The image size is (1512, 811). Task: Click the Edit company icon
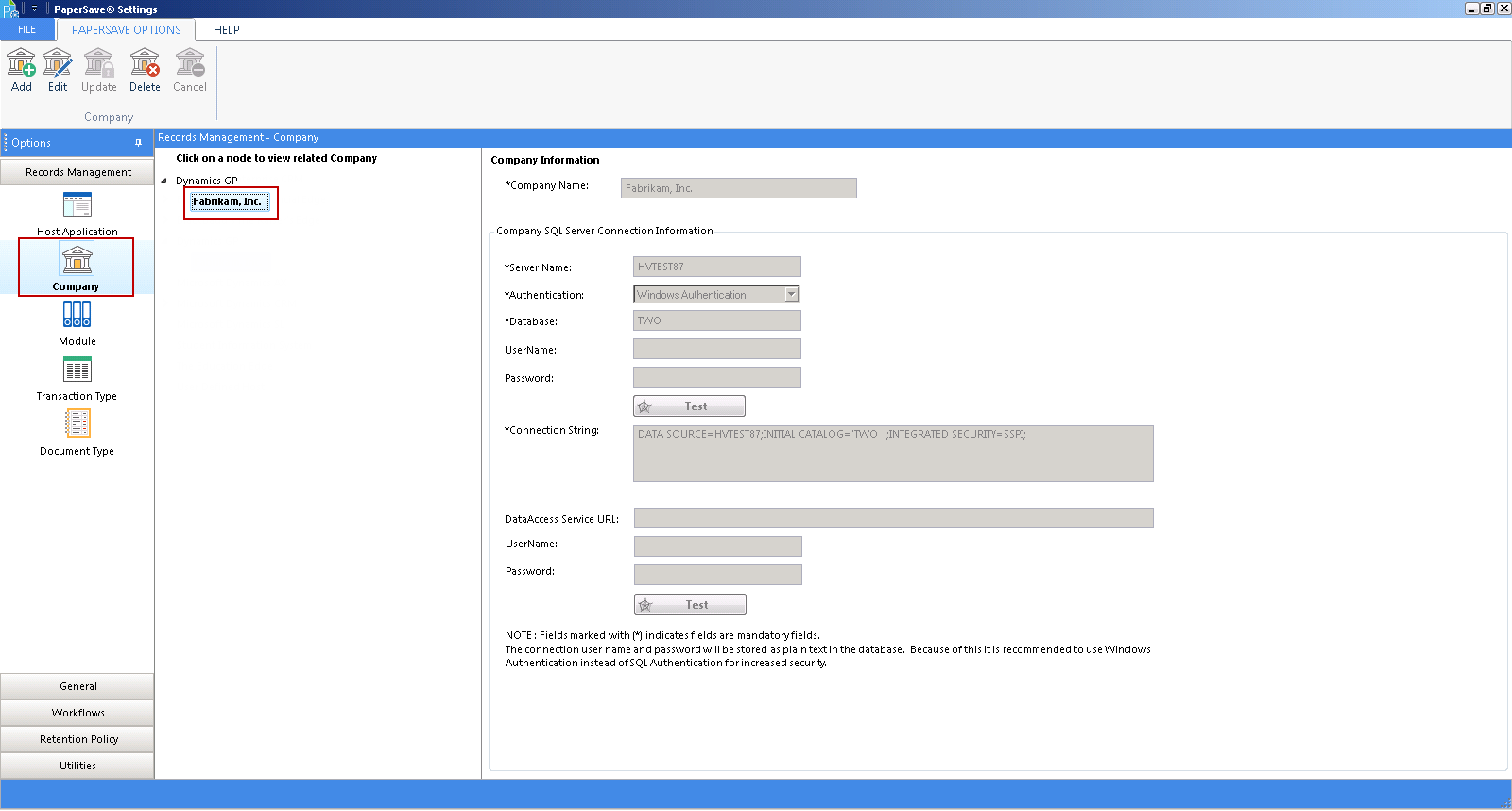coord(58,71)
